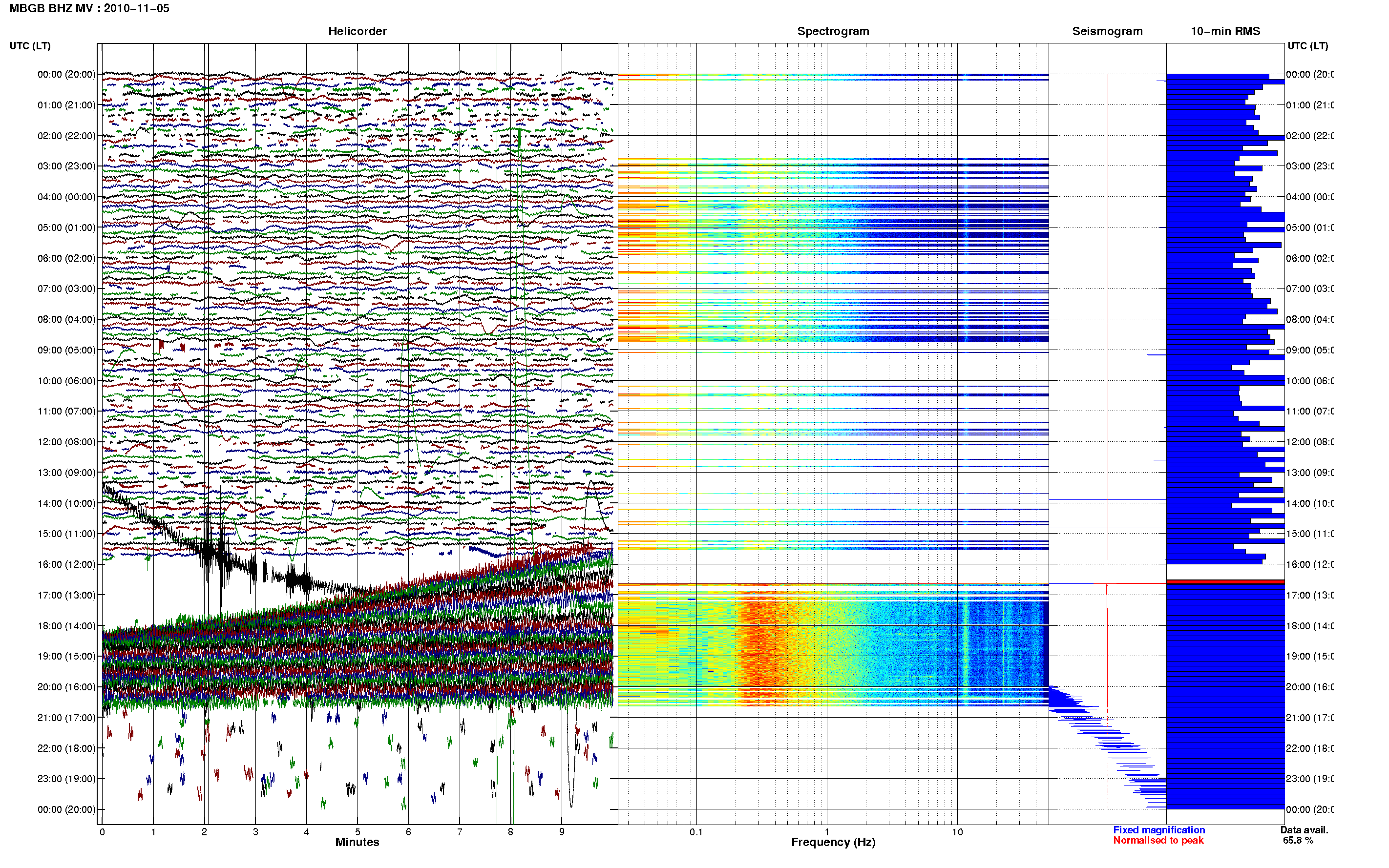Click the left time label 04:00 (00:00)
1389x868 pixels.
pos(66,197)
